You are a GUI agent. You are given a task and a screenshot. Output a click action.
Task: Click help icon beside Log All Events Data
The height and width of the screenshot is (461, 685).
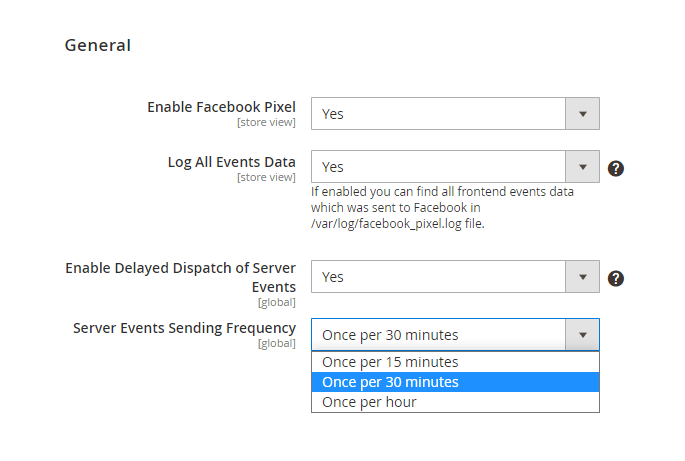click(x=616, y=168)
